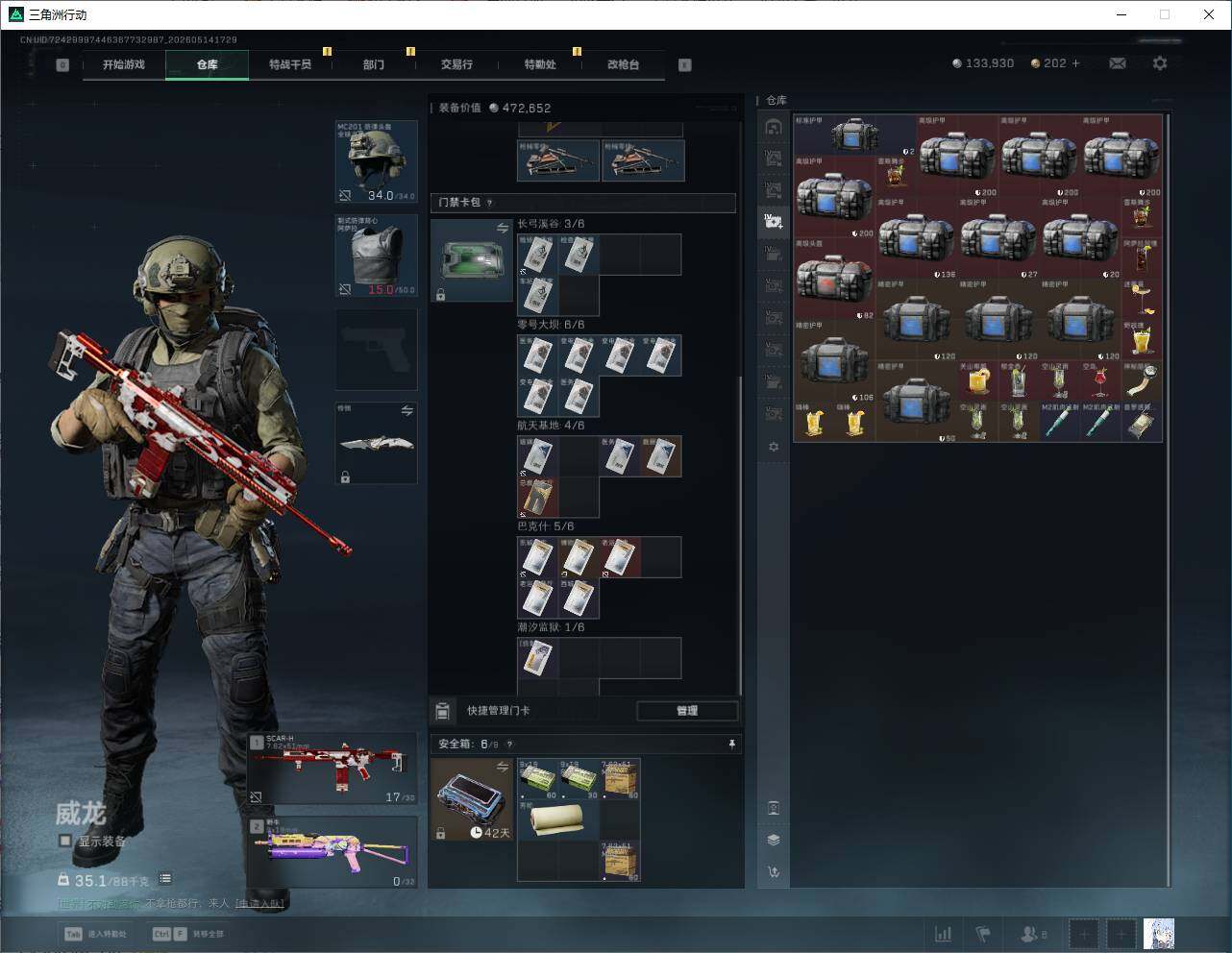This screenshot has width=1232, height=953.
Task: Pin the safe box panel
Action: tap(732, 744)
